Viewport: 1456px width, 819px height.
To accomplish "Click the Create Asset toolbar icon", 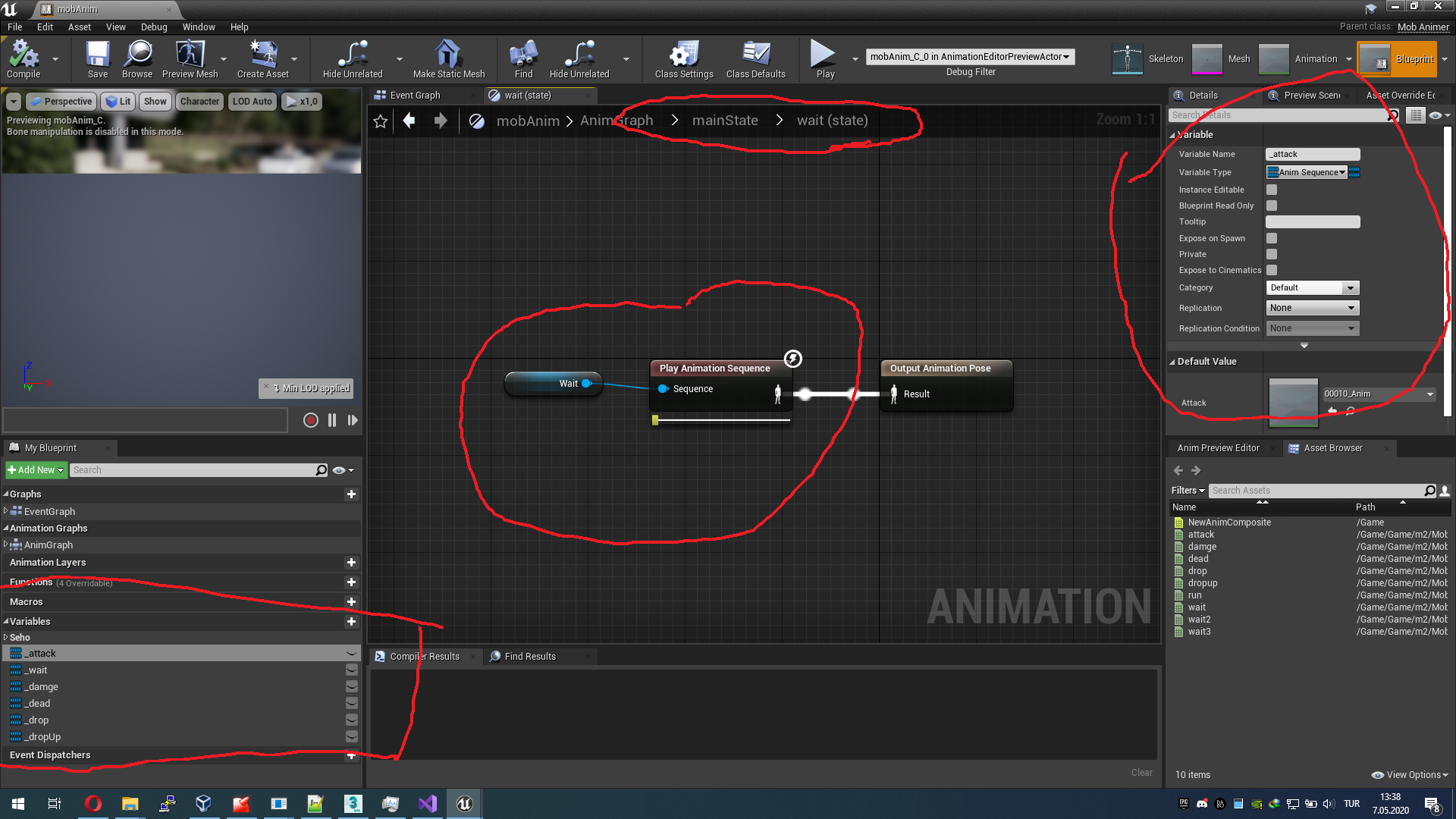I will (263, 59).
